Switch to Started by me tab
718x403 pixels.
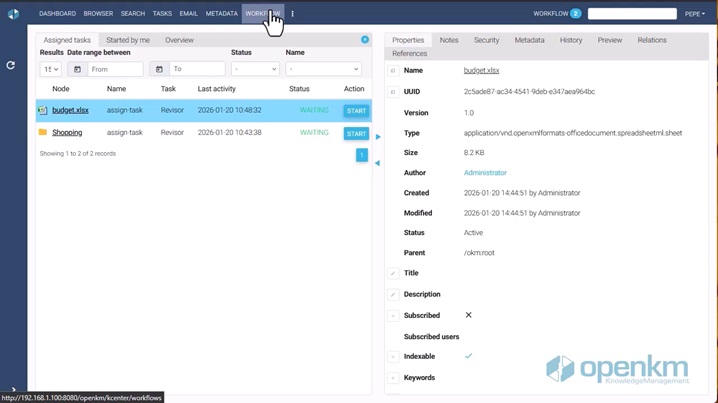pyautogui.click(x=128, y=40)
